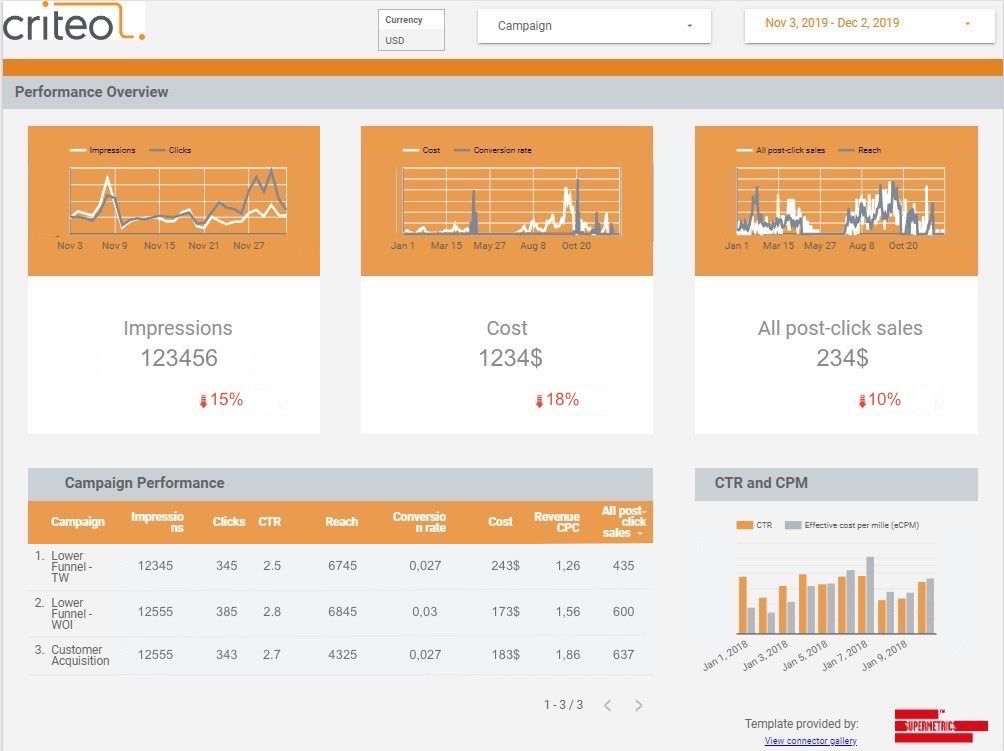Click the Criteo logo
1004x751 pixels.
73,23
